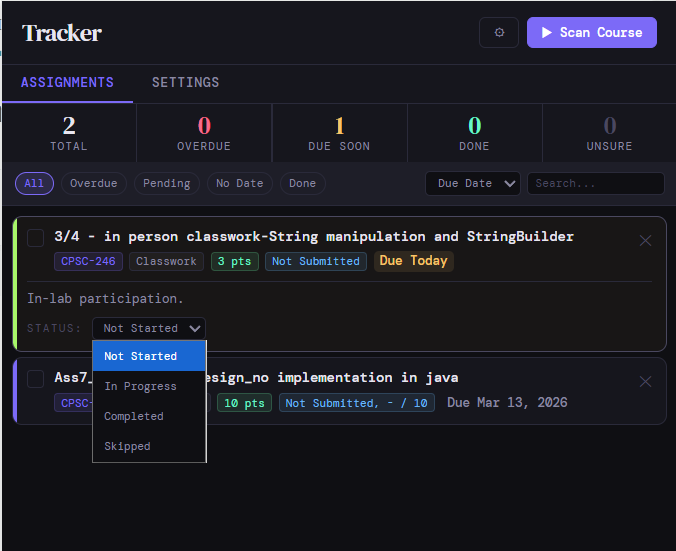The width and height of the screenshot is (676, 551).
Task: Filter assignments by Overdue
Action: pyautogui.click(x=93, y=183)
